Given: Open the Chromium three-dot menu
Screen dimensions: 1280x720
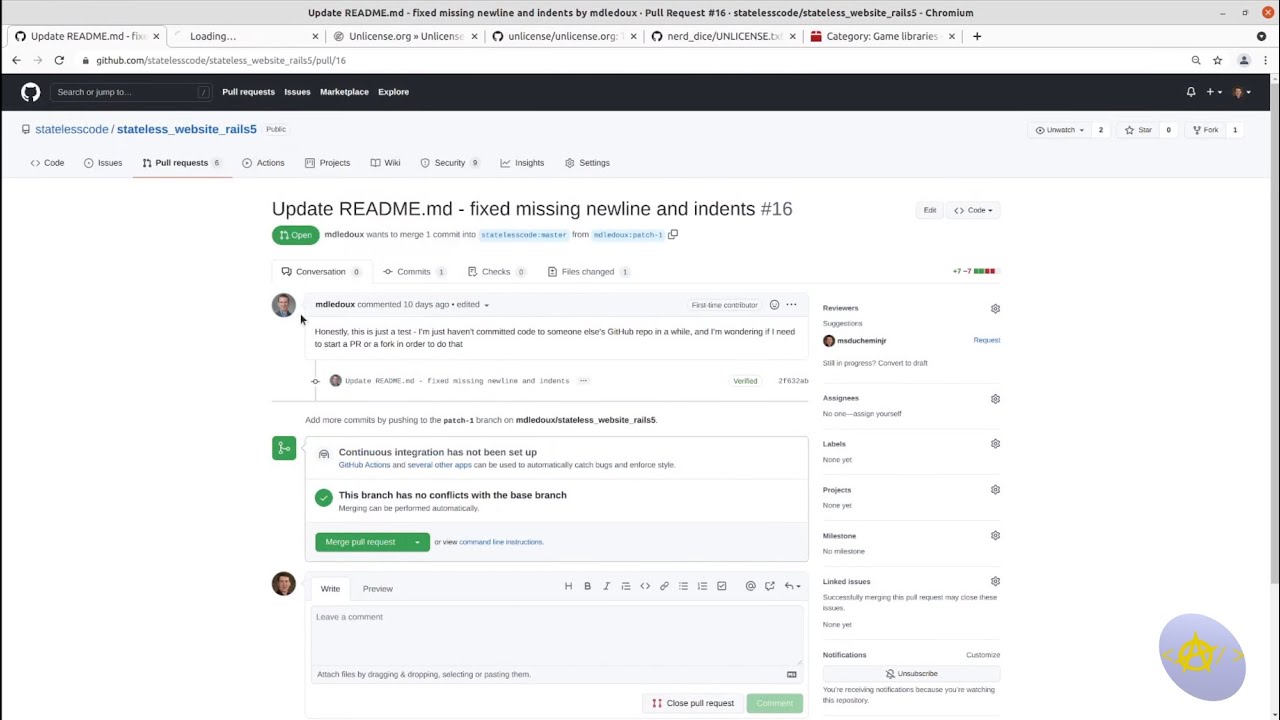Looking at the screenshot, I should (x=1265, y=60).
